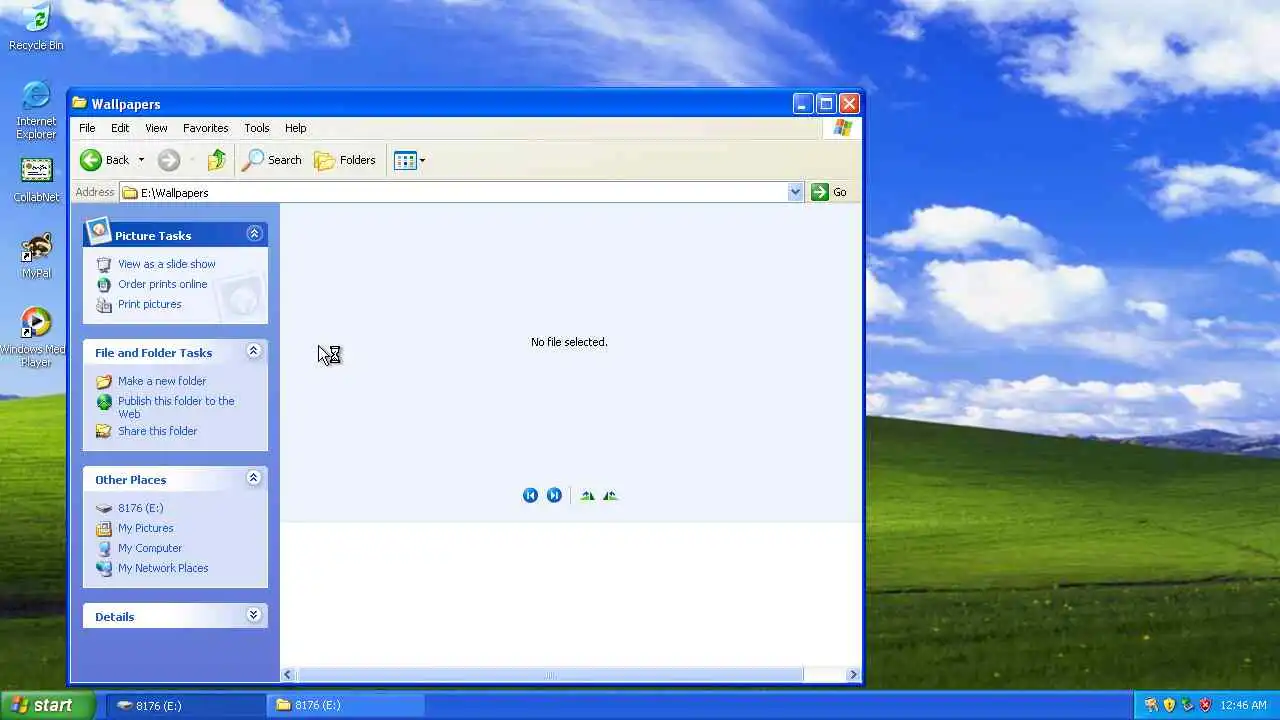Screen dimensions: 1280x720
Task: Click the taskbar clock 12:46 AM
Action: (1243, 705)
